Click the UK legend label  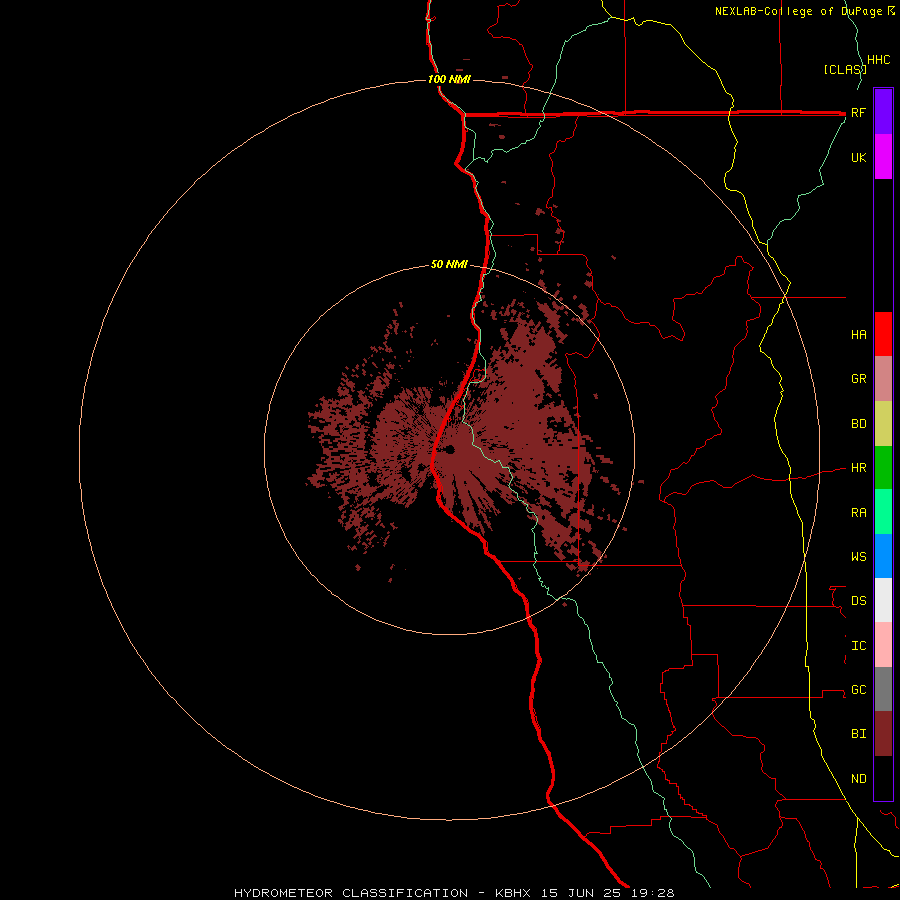point(858,157)
